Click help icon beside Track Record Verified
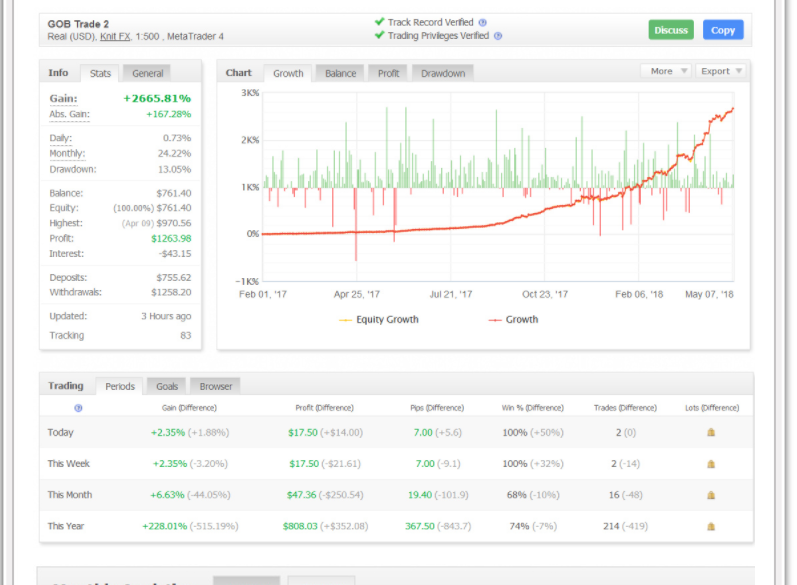The image size is (797, 585). click(482, 22)
